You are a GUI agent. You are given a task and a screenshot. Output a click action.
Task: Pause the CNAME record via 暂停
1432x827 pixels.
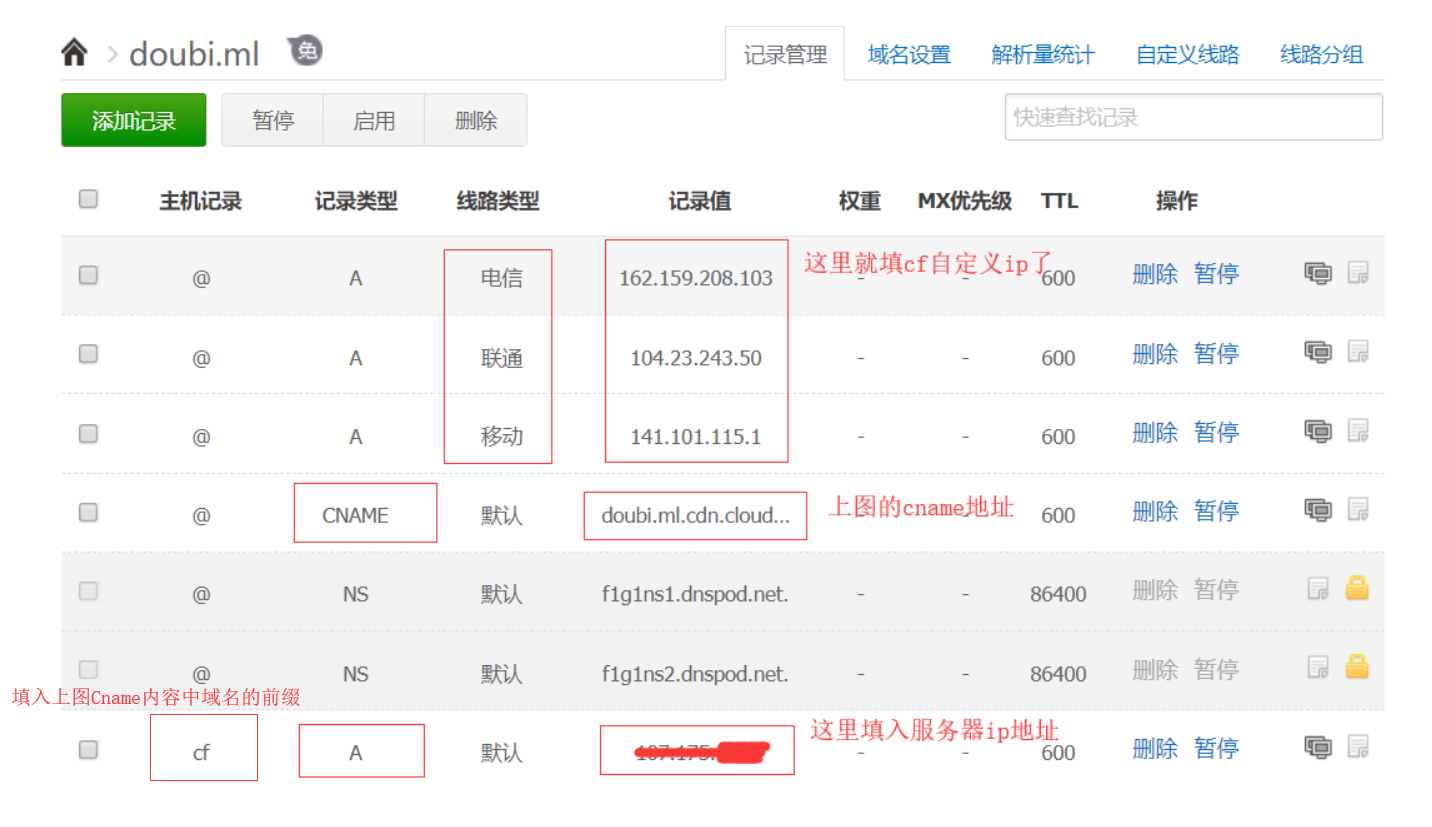tap(1216, 510)
